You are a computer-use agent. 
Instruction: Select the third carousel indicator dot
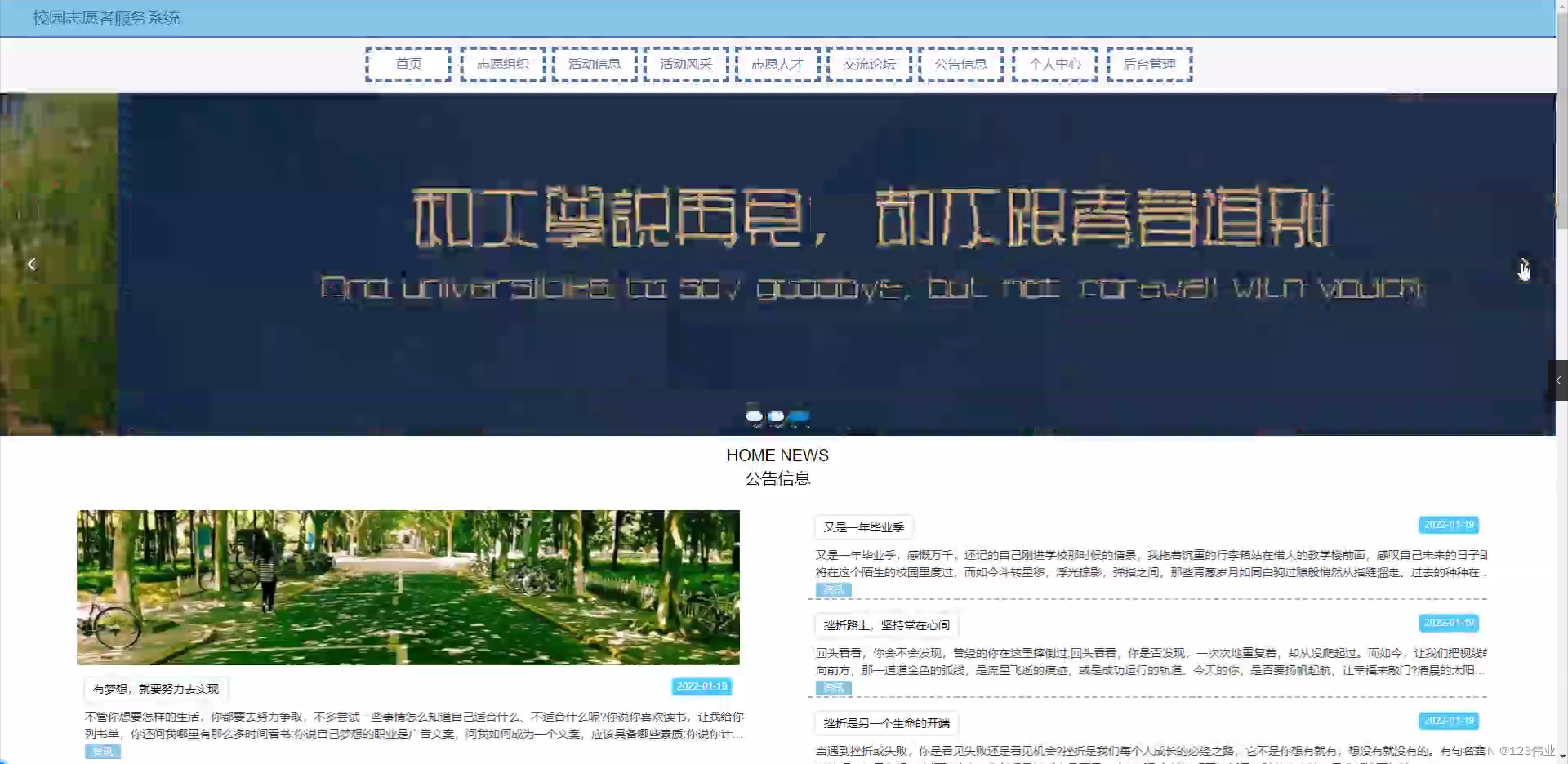tap(800, 417)
